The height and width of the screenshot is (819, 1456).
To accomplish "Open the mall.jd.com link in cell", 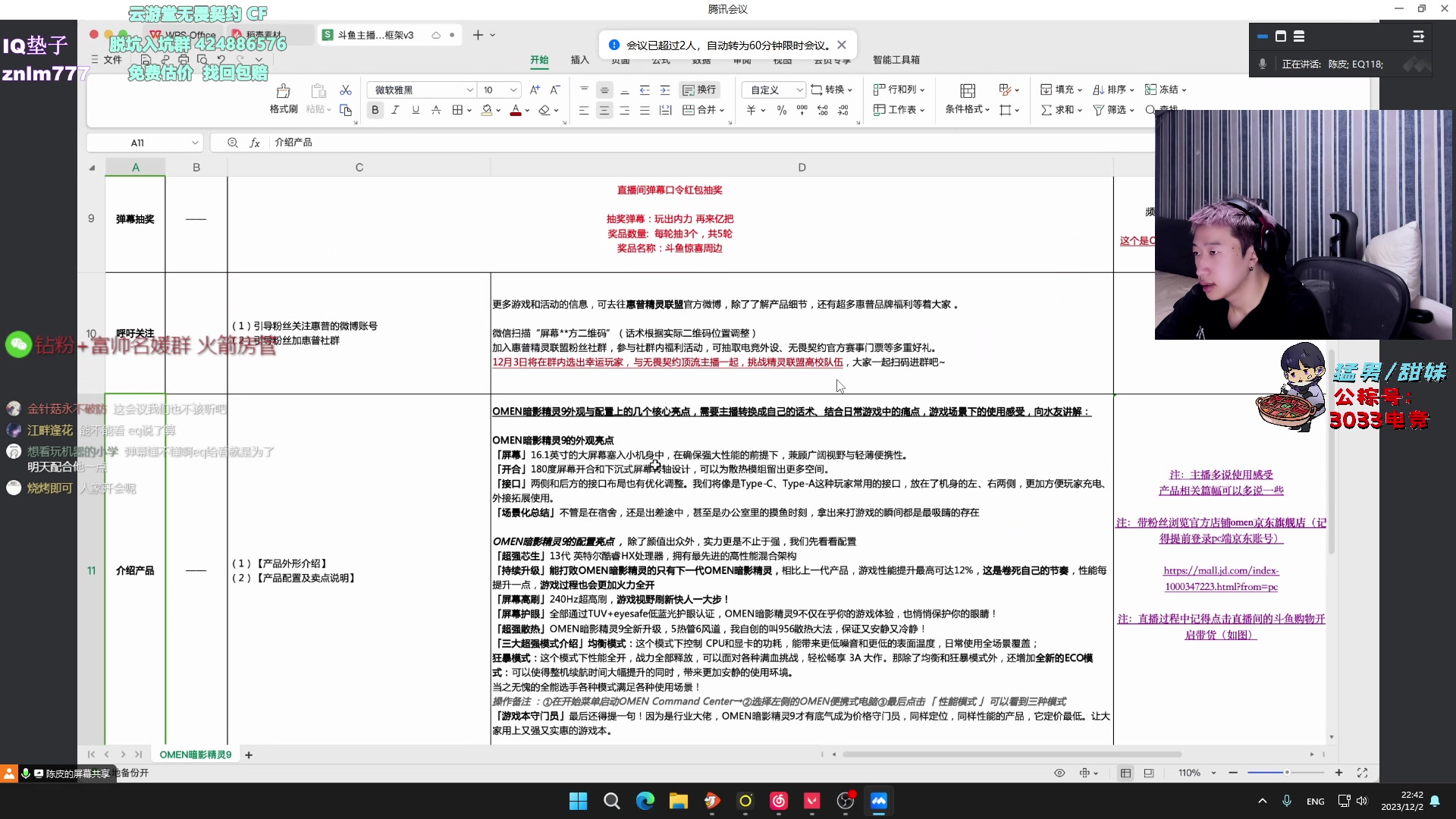I will [x=1221, y=579].
